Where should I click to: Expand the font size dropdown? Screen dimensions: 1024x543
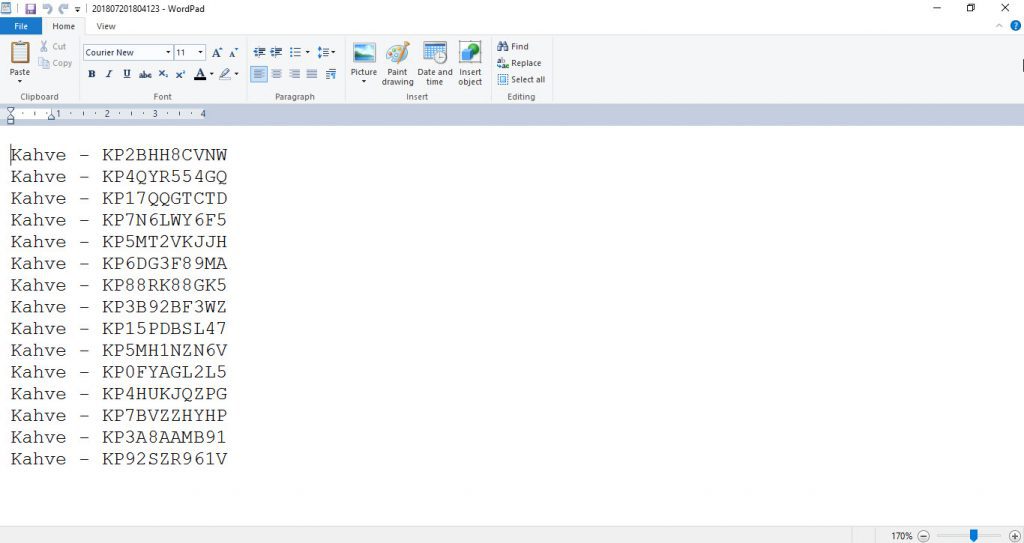click(x=201, y=52)
